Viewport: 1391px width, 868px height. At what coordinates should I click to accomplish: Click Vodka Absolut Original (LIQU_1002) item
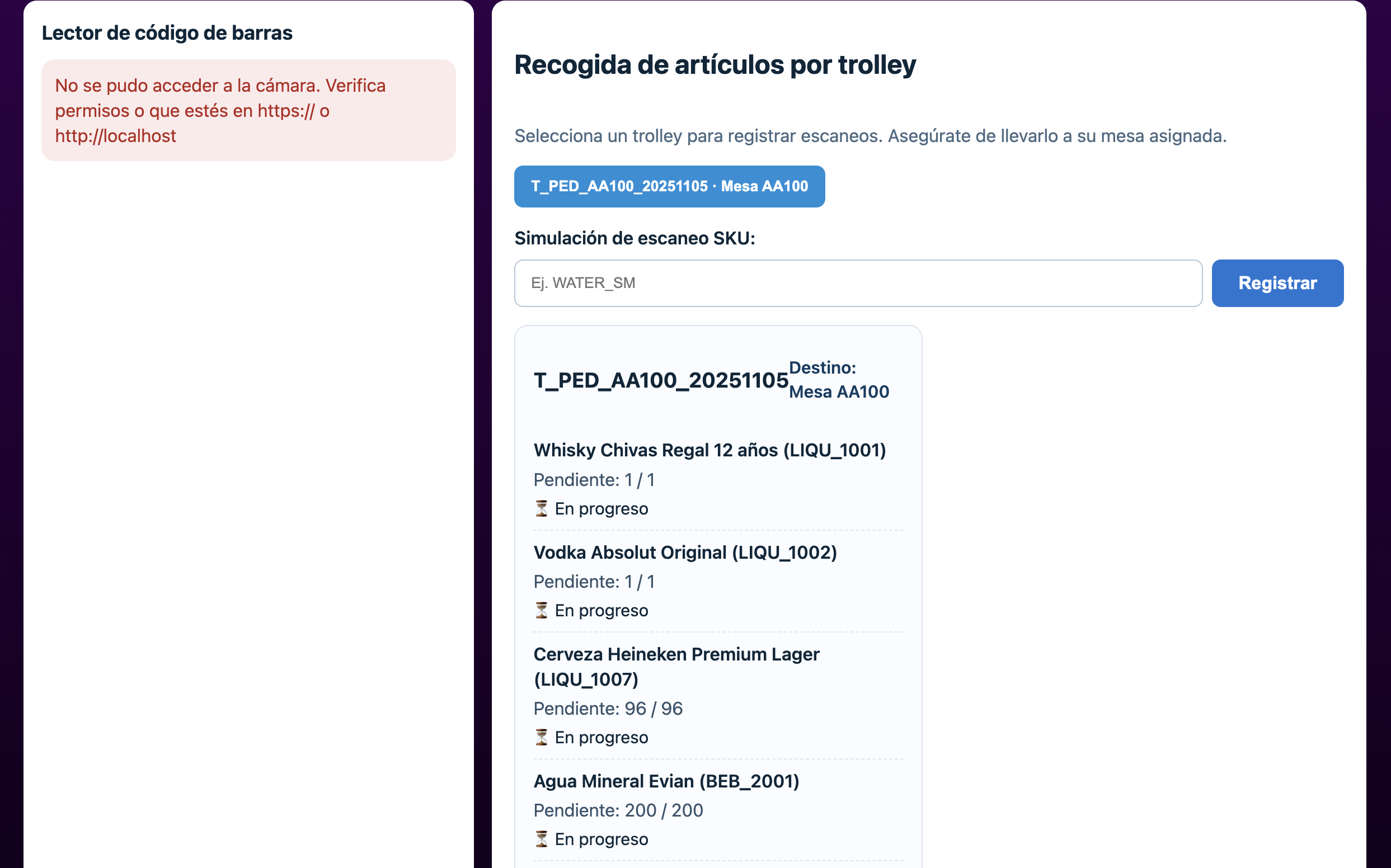tap(684, 552)
